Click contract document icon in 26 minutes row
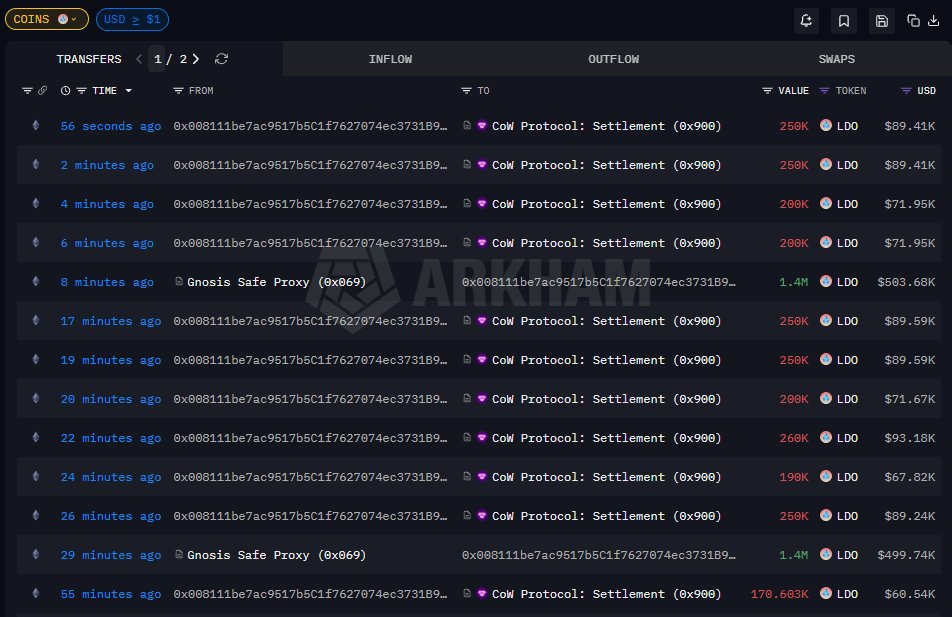 [x=467, y=515]
